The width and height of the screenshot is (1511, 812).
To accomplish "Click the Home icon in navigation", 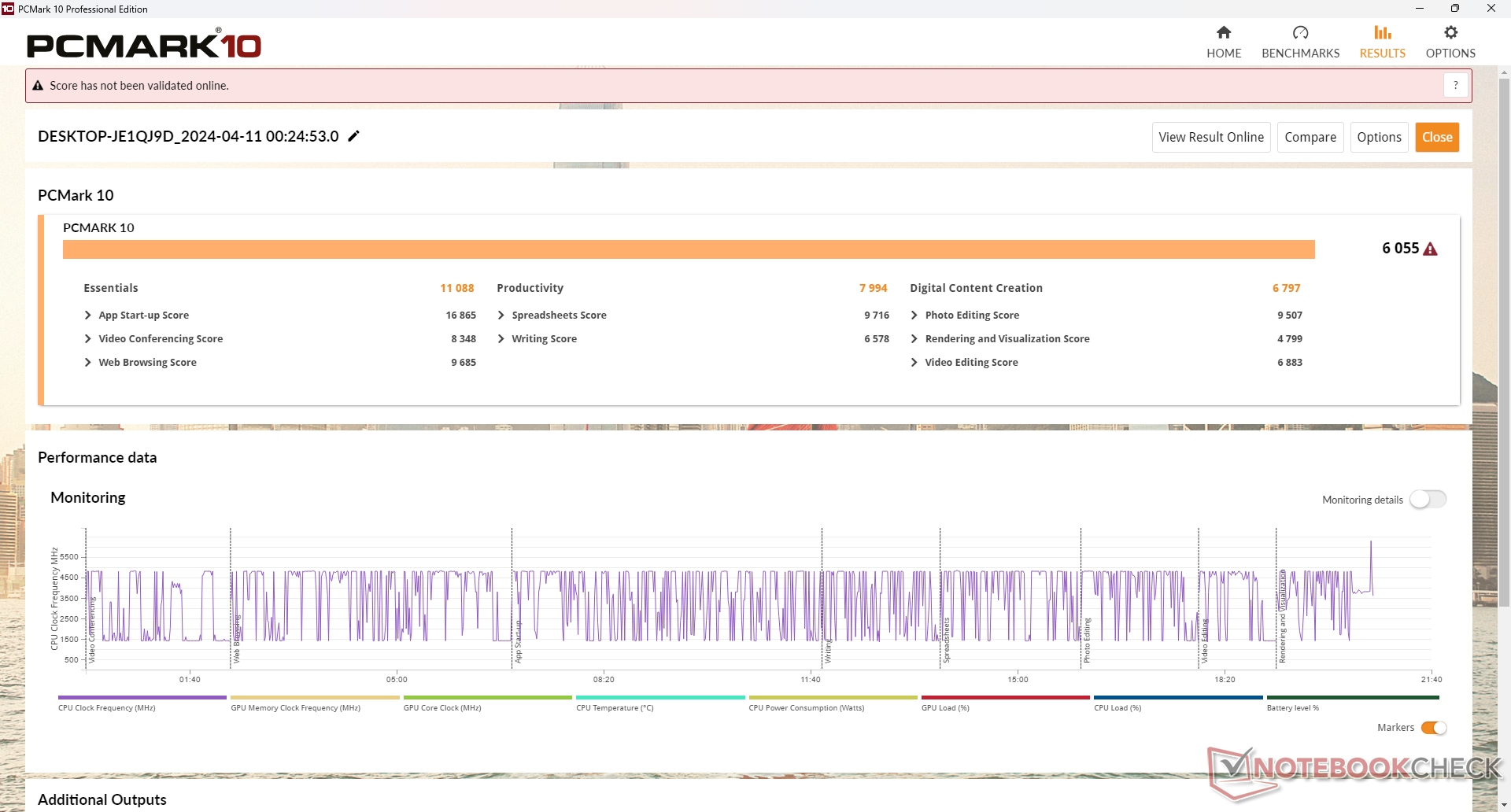I will (x=1224, y=32).
